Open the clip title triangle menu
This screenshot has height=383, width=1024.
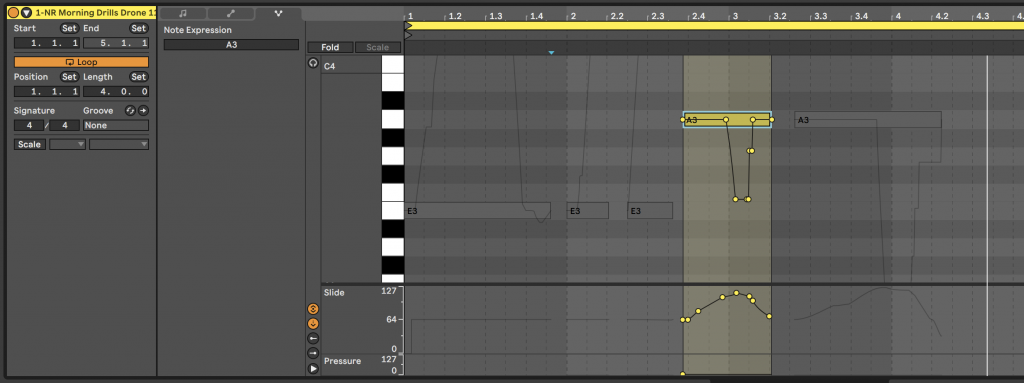[x=26, y=12]
